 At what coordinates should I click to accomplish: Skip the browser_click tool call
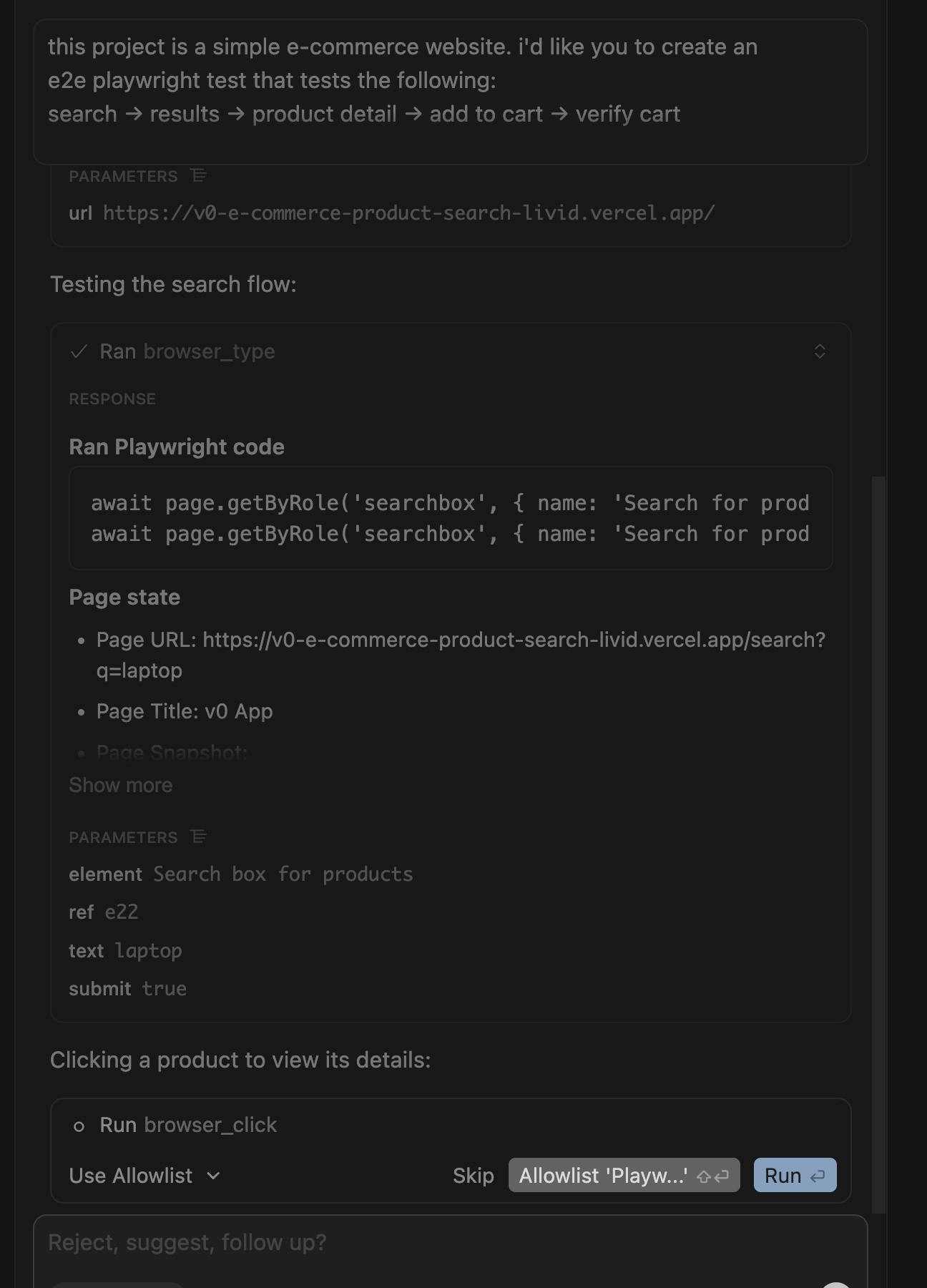tap(474, 1175)
